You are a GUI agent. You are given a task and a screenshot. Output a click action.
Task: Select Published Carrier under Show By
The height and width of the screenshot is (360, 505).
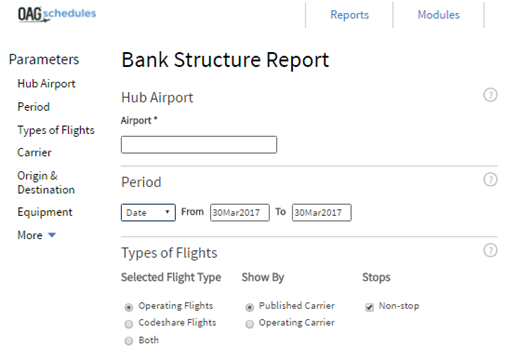tap(249, 307)
